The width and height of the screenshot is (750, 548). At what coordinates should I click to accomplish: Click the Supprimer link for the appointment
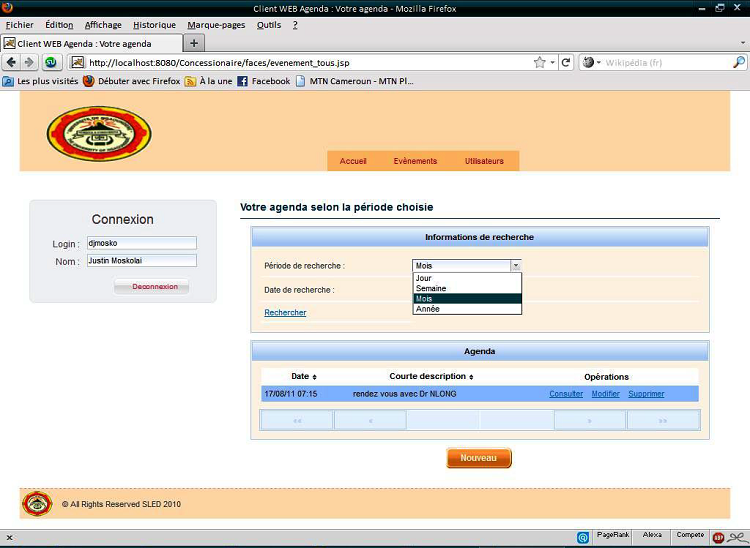(x=646, y=394)
